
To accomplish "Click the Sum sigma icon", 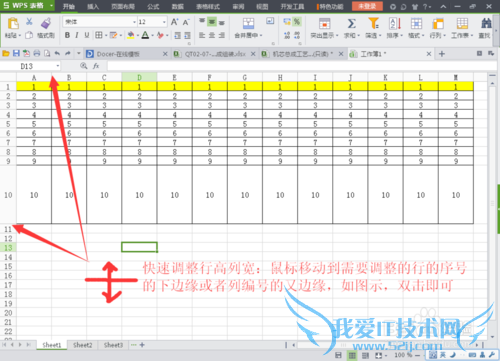I will click(x=351, y=23).
